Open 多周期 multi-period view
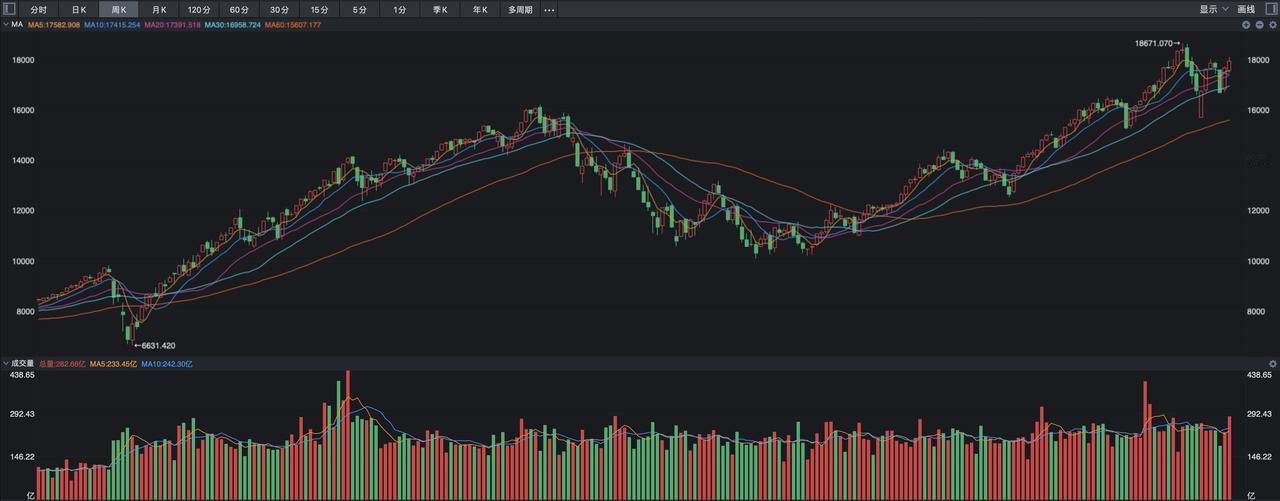The height and width of the screenshot is (501, 1280). click(x=520, y=9)
